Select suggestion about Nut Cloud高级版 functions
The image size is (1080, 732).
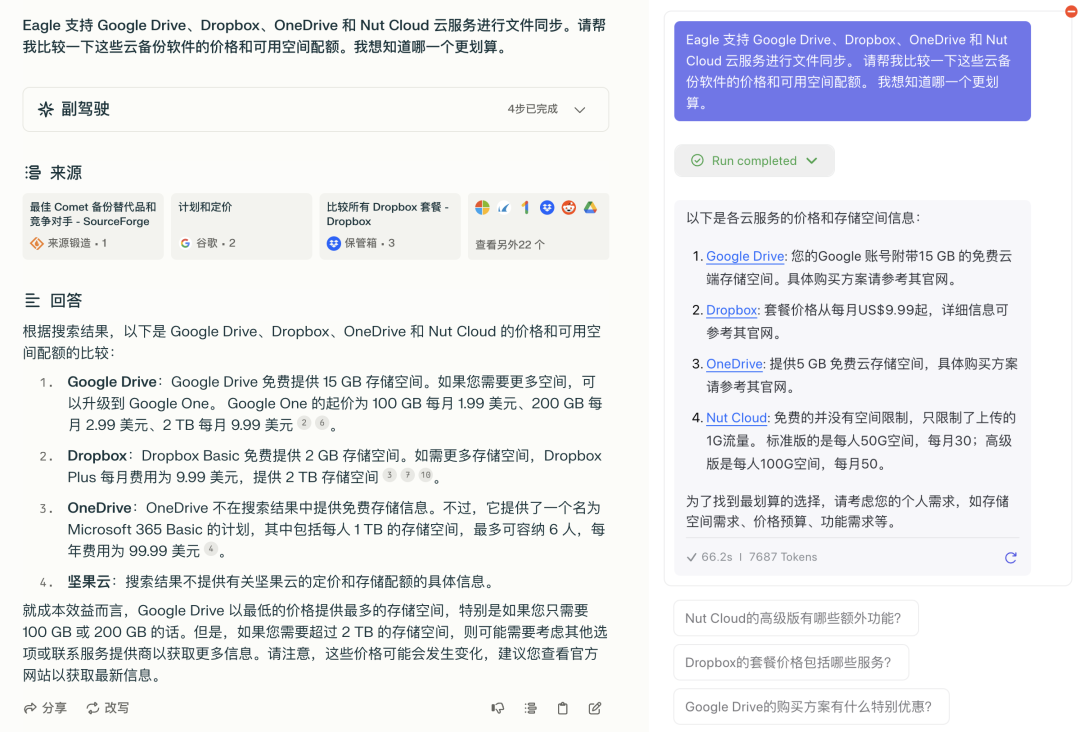pyautogui.click(x=796, y=618)
